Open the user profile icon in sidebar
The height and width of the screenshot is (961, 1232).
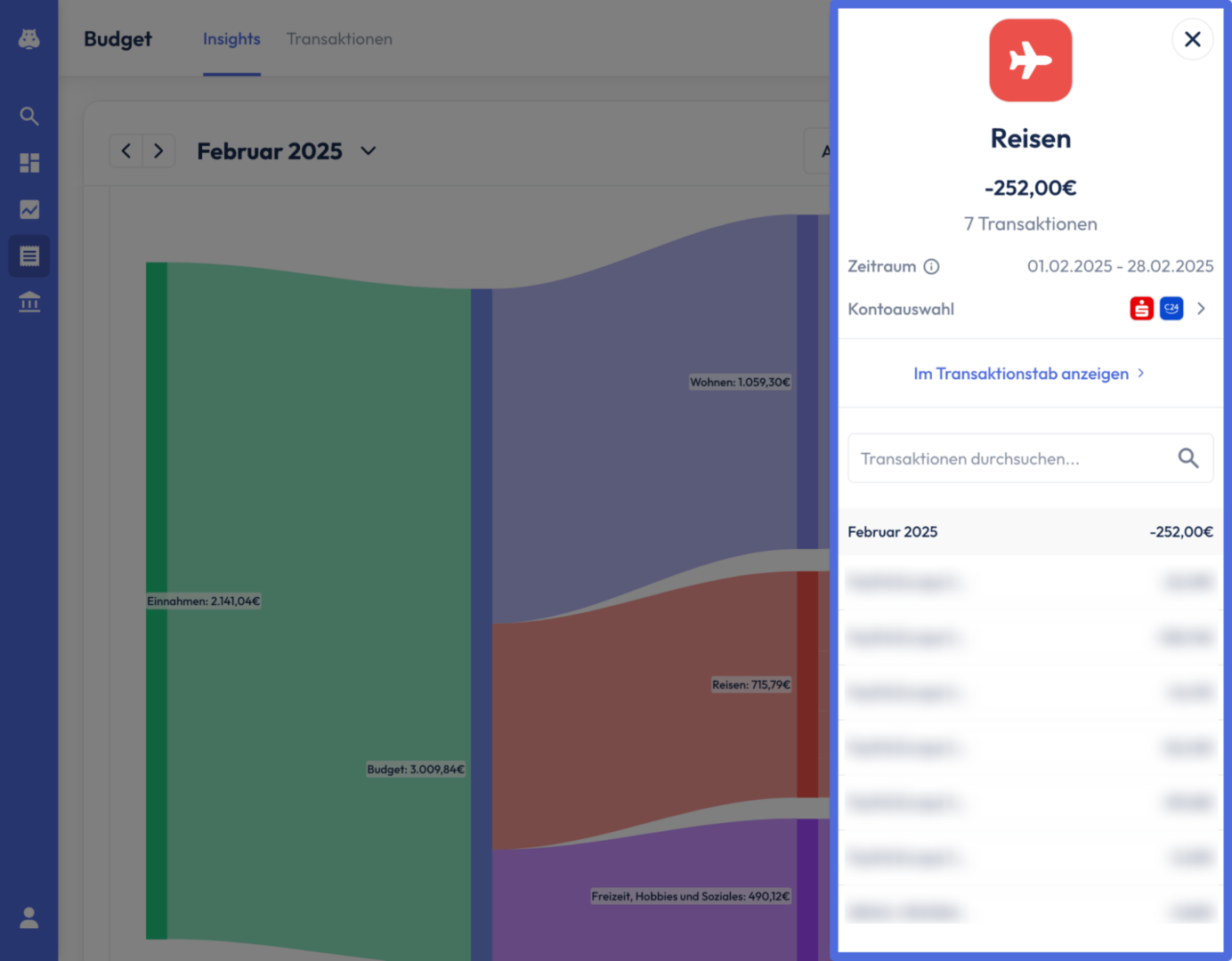tap(29, 917)
